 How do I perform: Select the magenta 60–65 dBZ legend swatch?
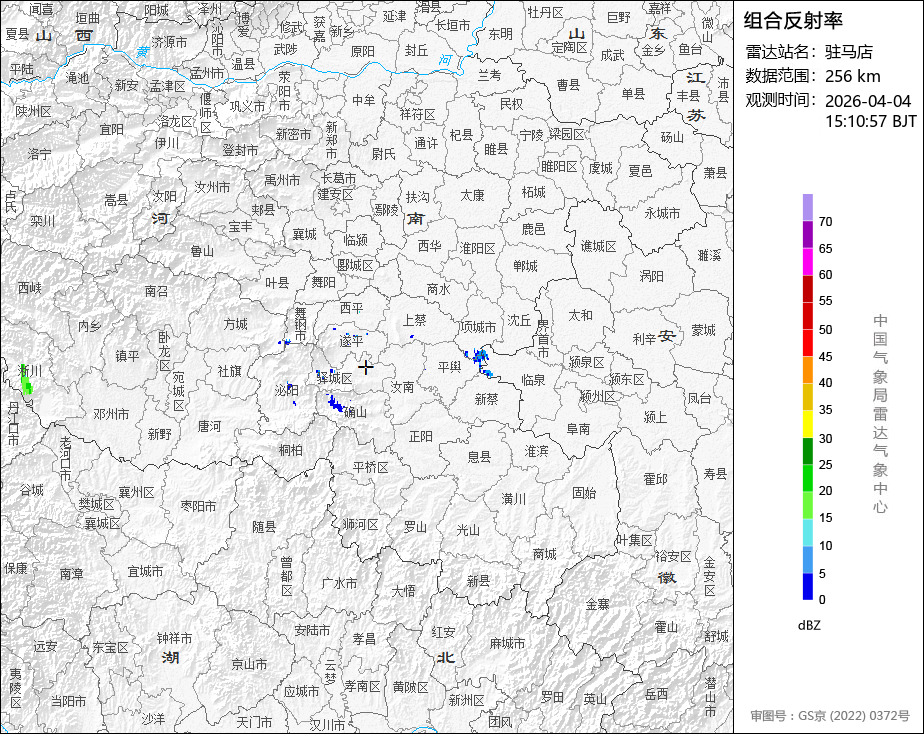click(x=807, y=262)
